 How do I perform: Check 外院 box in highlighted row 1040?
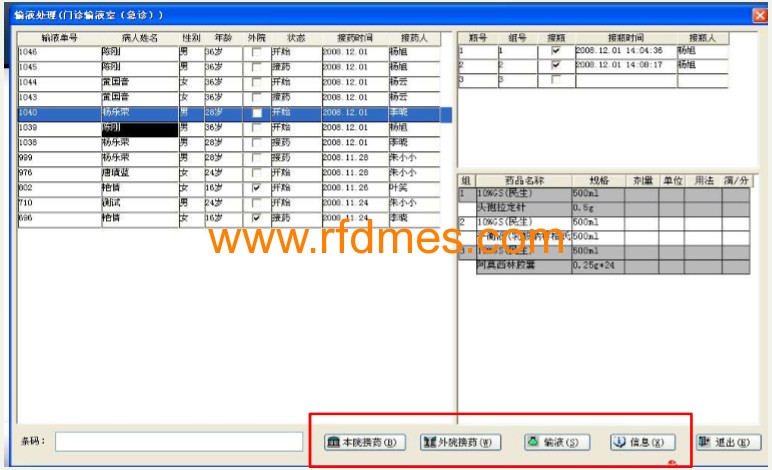pos(257,113)
